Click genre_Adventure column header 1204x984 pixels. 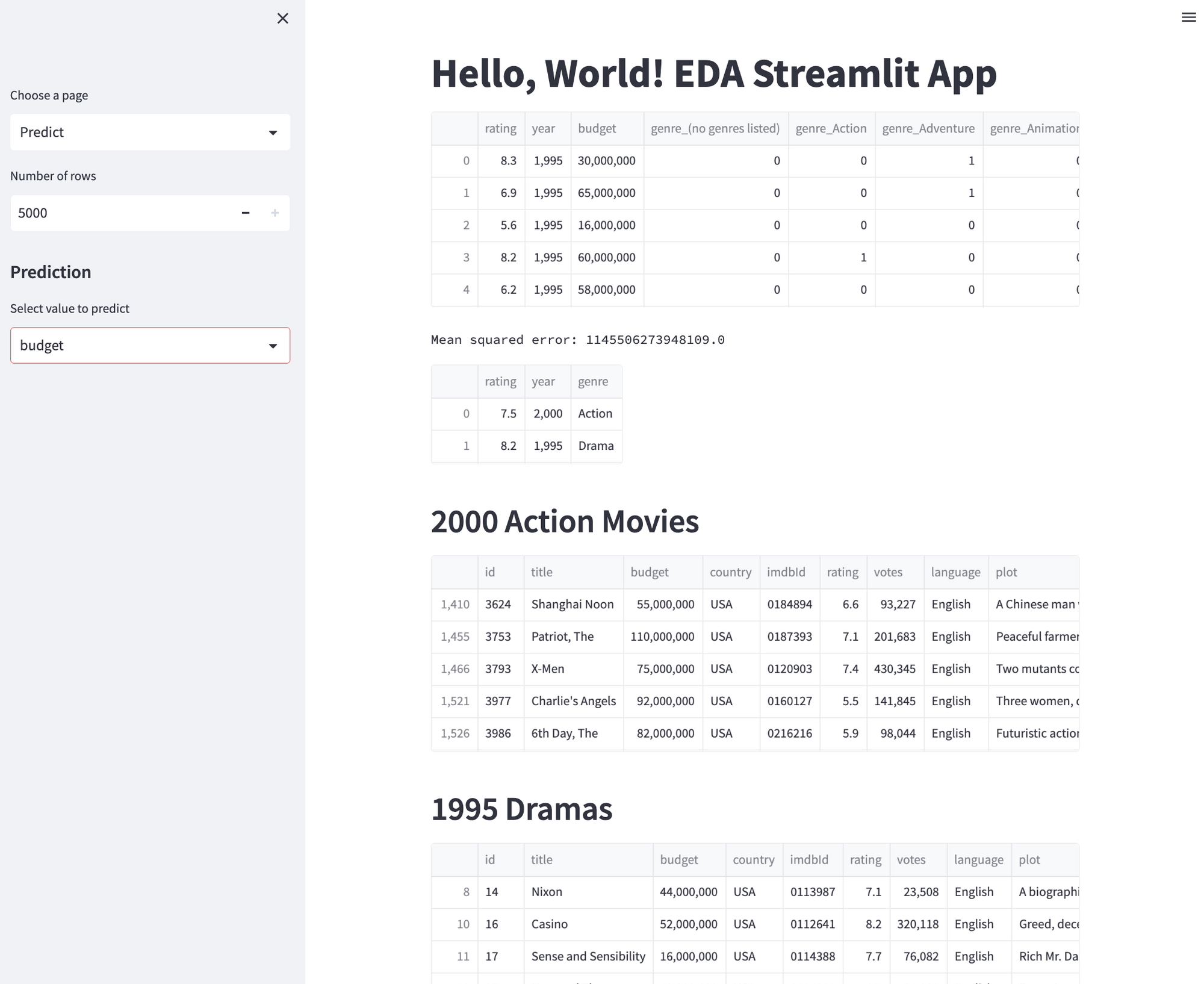pos(928,128)
